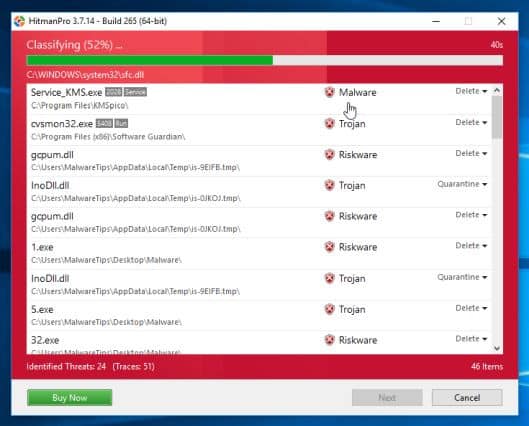
Task: Click the Malware label for Service_KMS.exe
Action: point(358,92)
